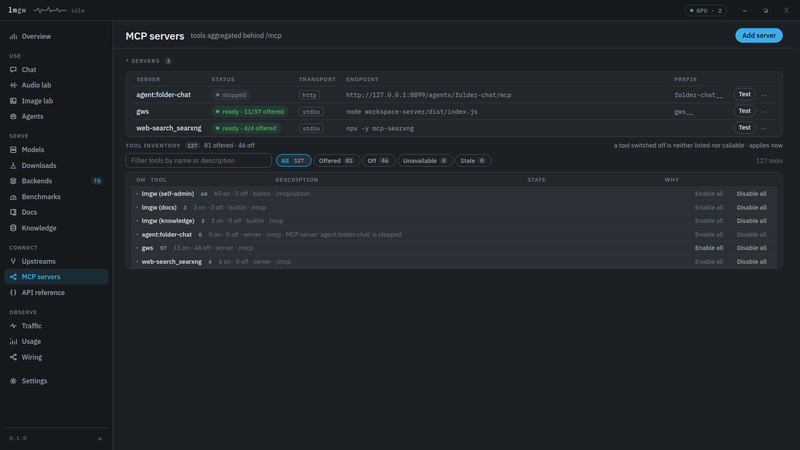
Task: Click the http transport tag
Action: (309, 95)
